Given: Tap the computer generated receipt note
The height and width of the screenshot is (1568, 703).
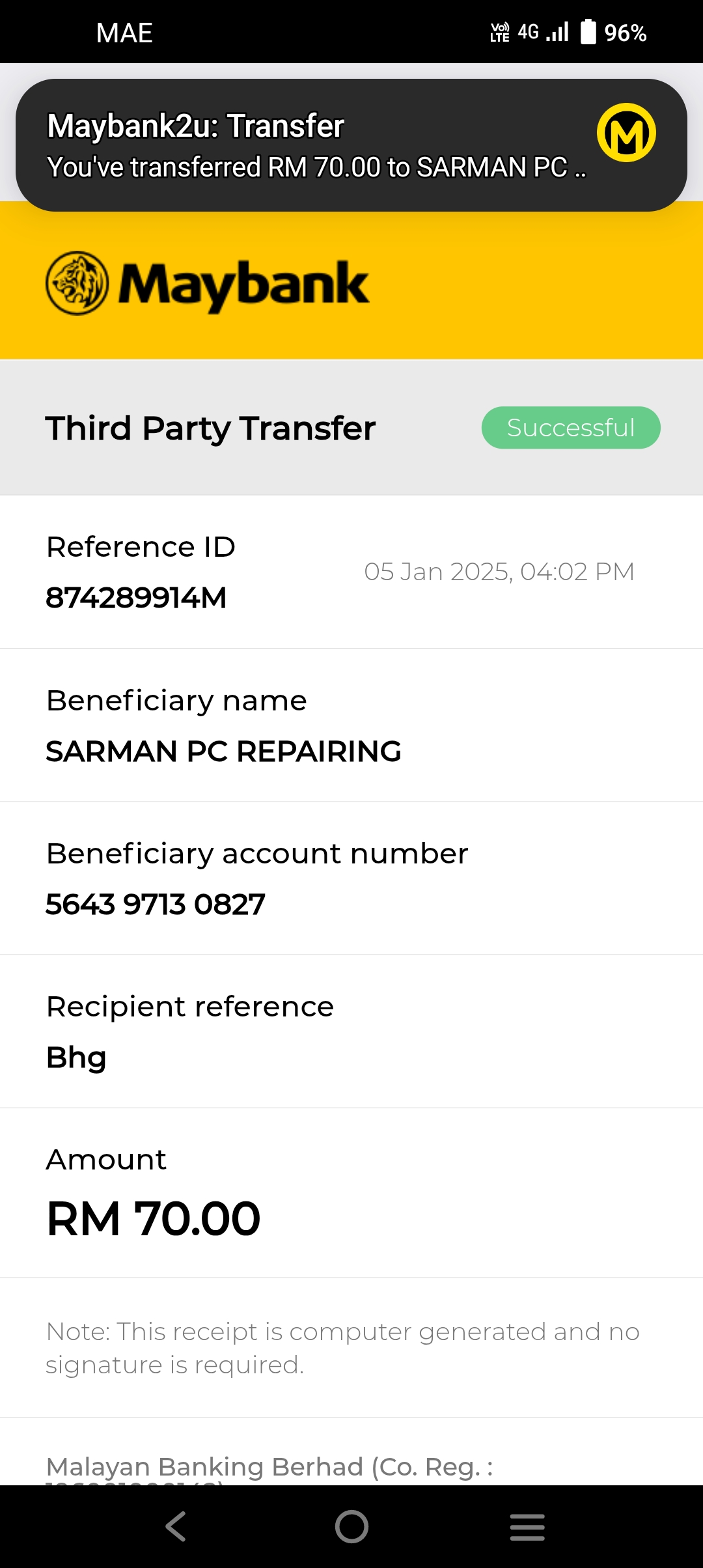Looking at the screenshot, I should click(342, 1348).
